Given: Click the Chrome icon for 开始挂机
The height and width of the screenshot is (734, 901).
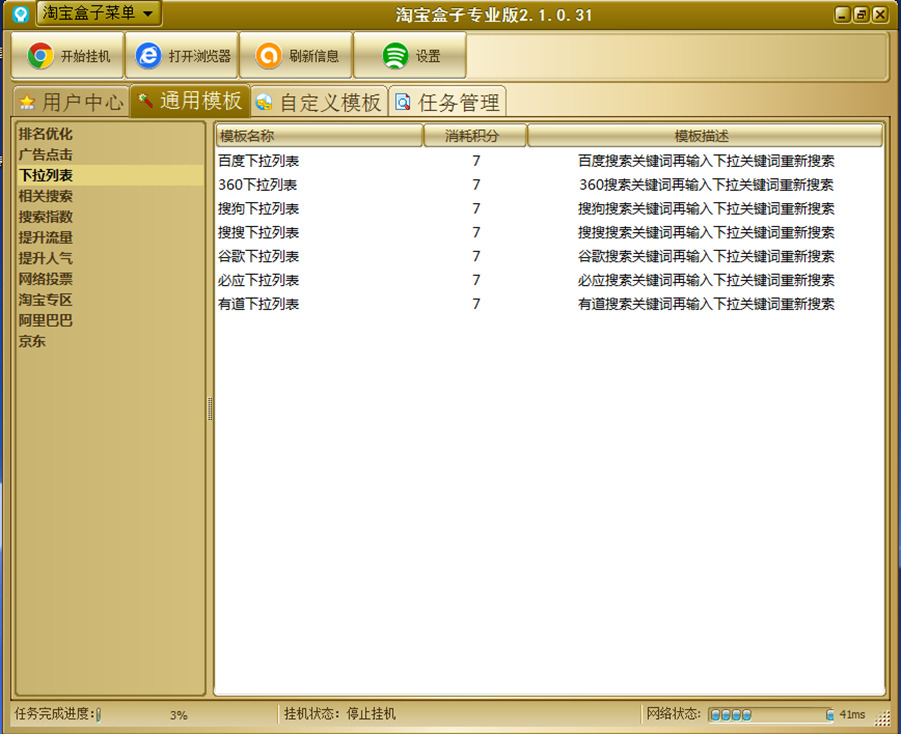Looking at the screenshot, I should tap(40, 56).
